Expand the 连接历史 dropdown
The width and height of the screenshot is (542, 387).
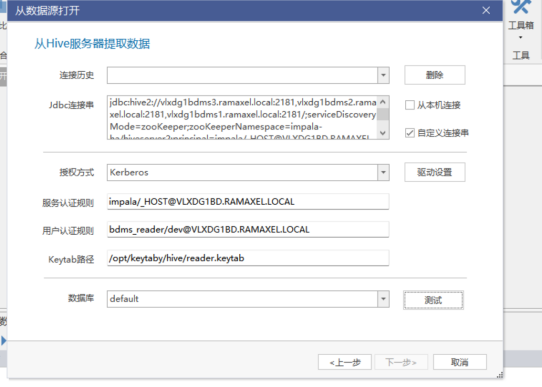[383, 75]
